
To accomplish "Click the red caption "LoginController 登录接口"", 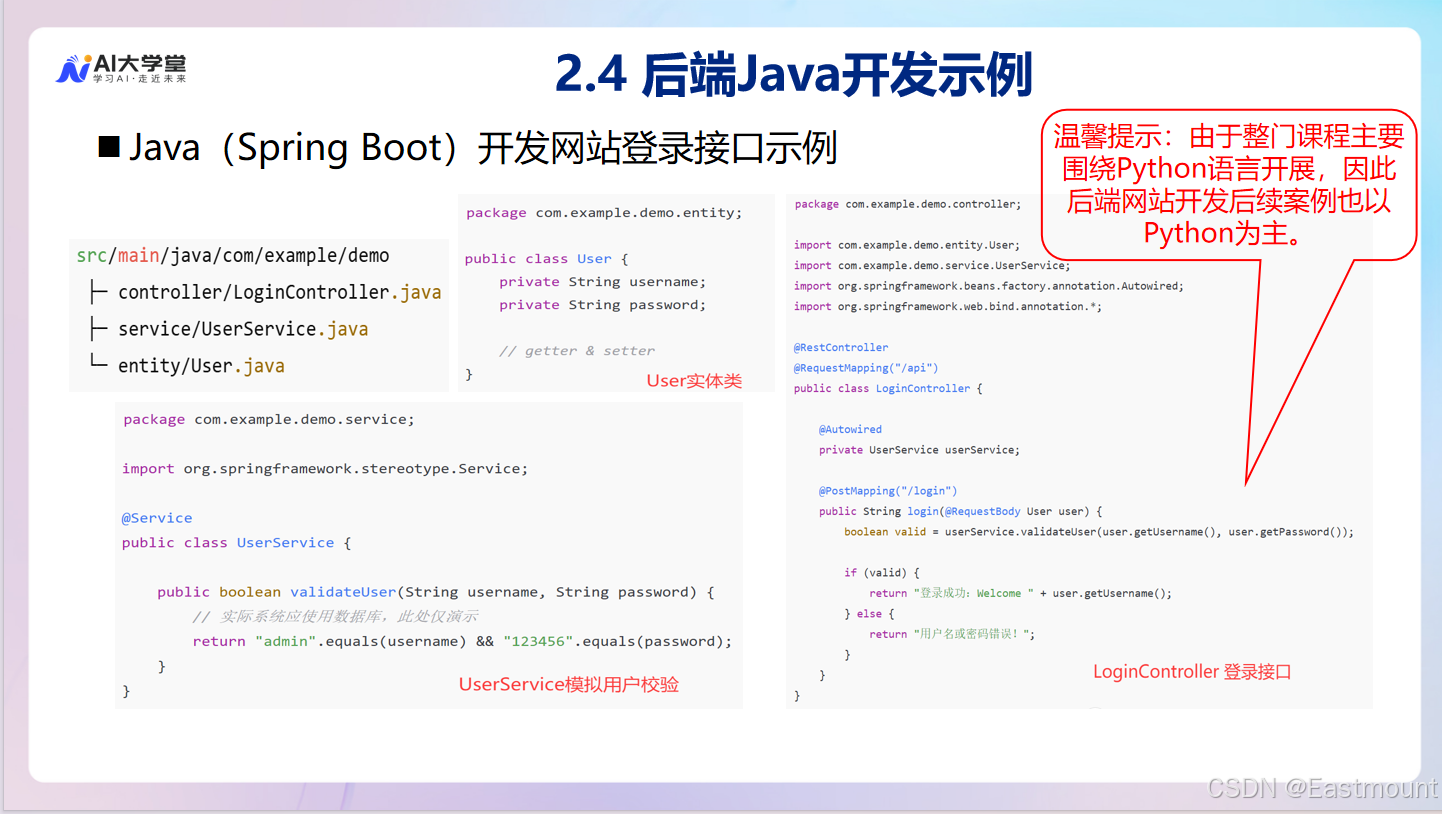I will [x=1192, y=672].
